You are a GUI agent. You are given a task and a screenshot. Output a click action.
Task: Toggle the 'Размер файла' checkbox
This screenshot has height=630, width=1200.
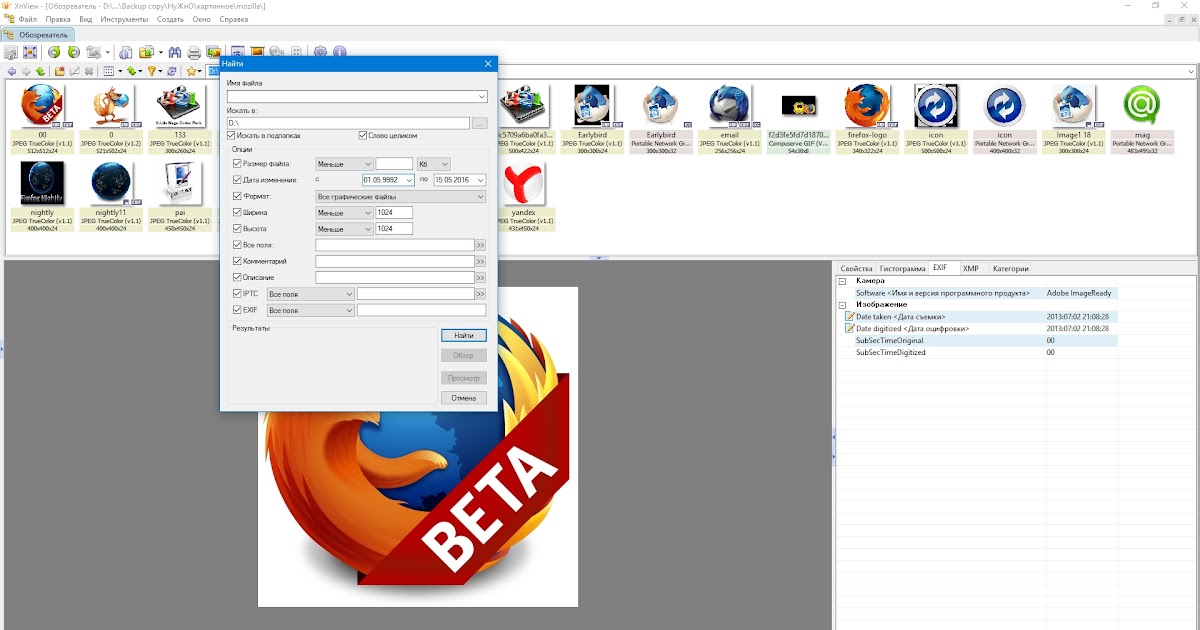point(237,163)
